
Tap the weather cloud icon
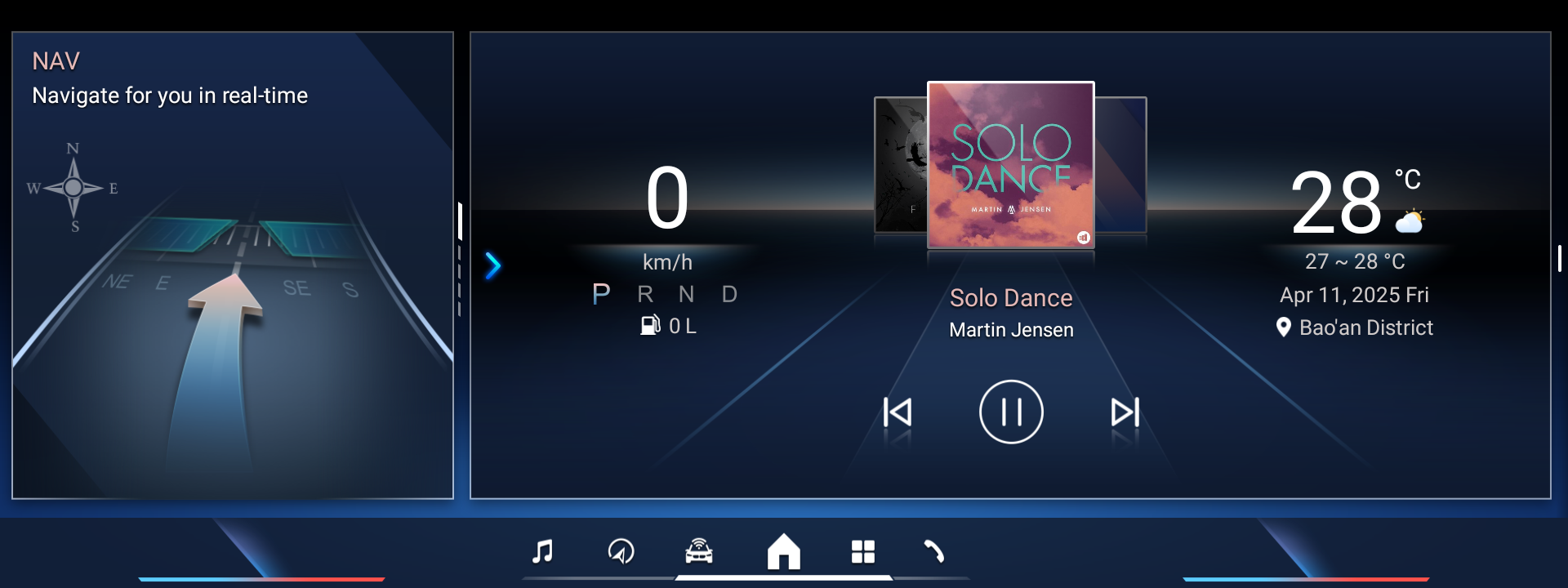click(1410, 221)
